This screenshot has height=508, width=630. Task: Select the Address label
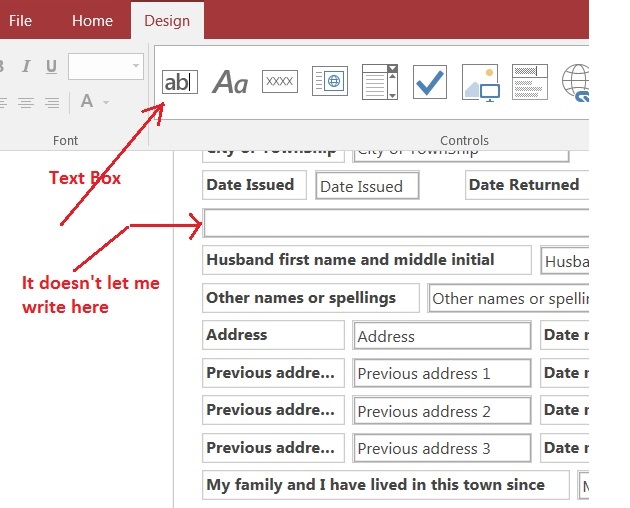point(273,335)
